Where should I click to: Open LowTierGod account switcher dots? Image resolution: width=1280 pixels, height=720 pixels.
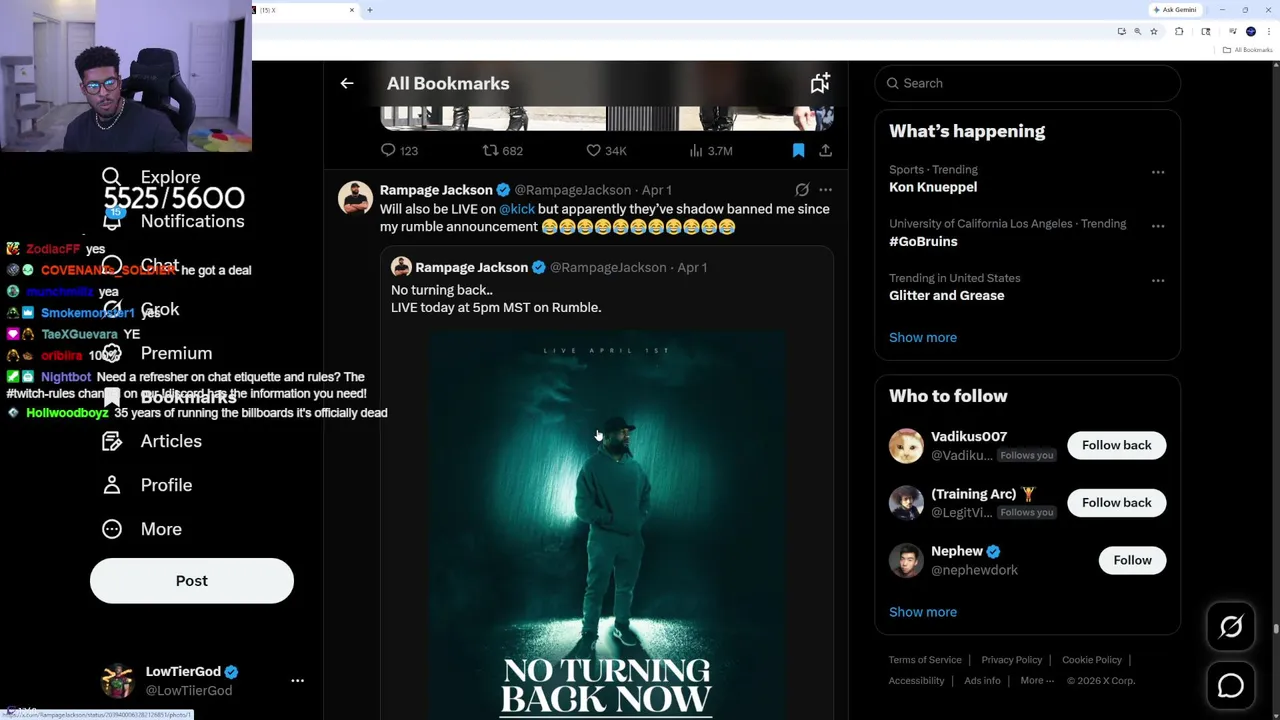point(297,680)
